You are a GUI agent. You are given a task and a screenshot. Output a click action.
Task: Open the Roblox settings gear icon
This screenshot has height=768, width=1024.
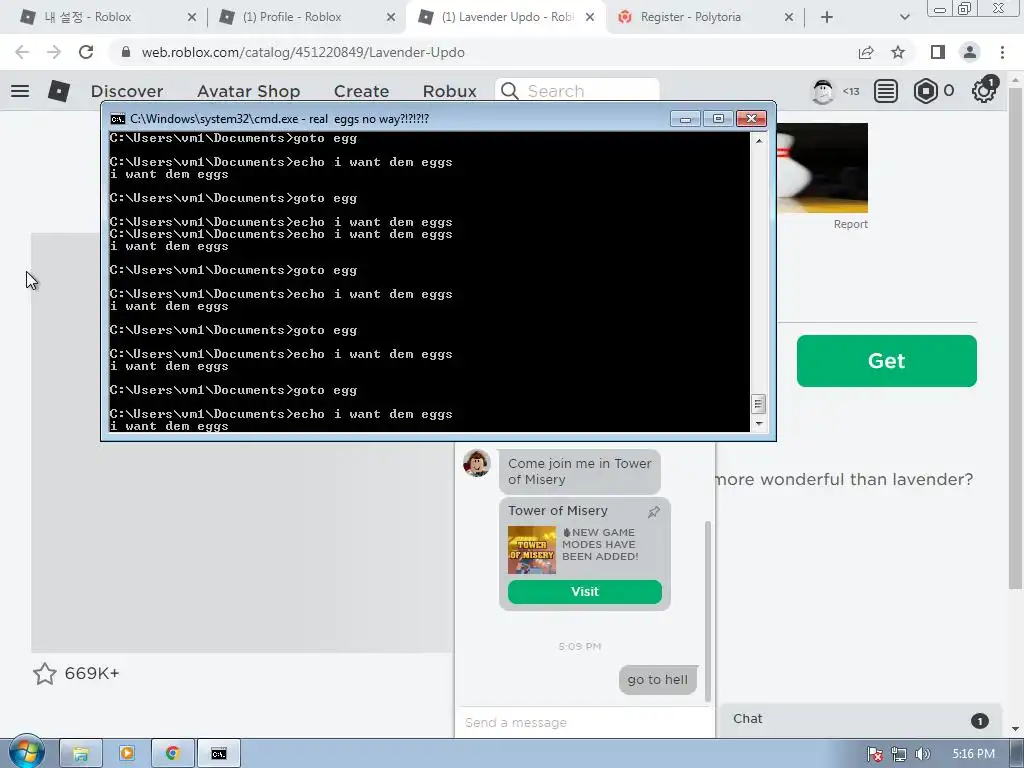click(x=984, y=91)
